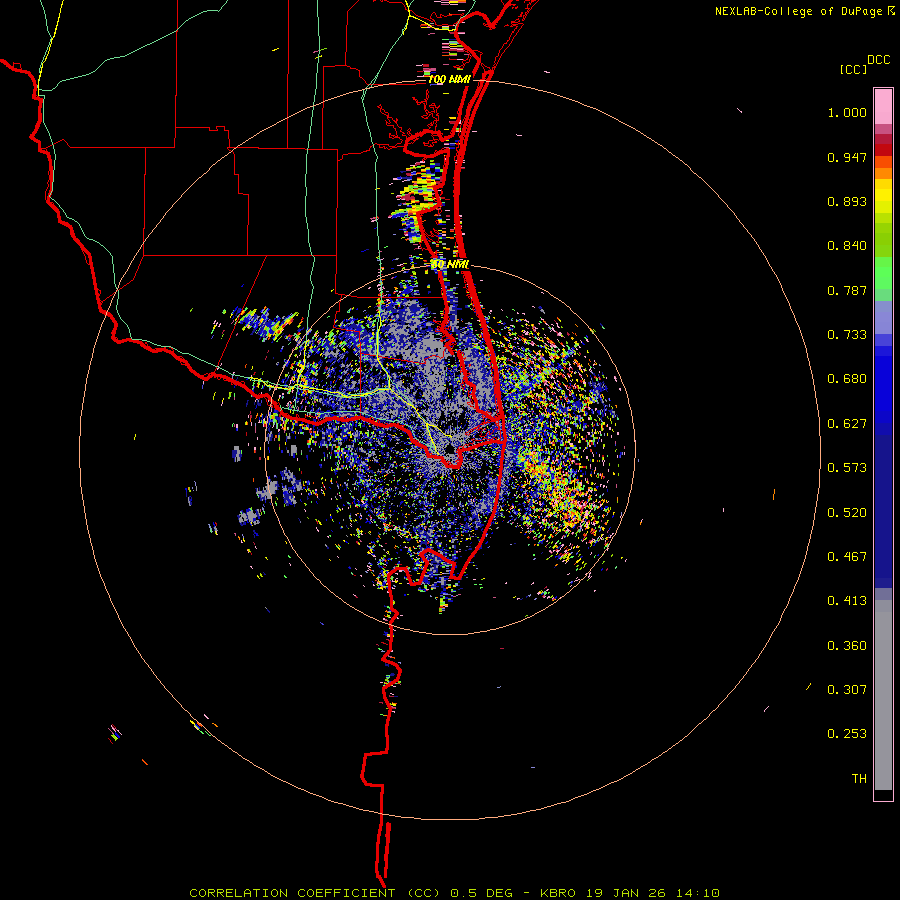Viewport: 900px width, 900px height.
Task: Click the 0.307 scale value
Action: point(847,689)
